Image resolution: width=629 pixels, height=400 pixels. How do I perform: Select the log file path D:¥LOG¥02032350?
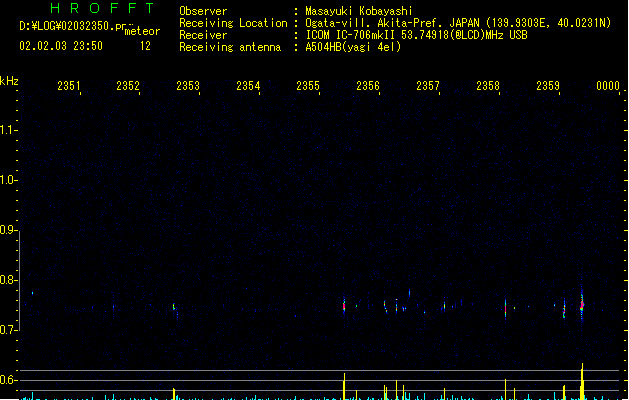[73, 26]
